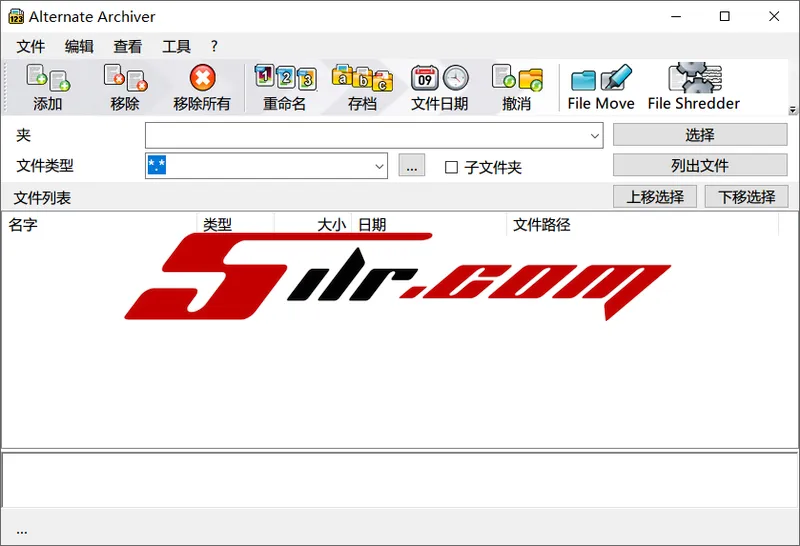The image size is (800, 546).
Task: Maximize the Alternate Archiver window
Action: (724, 16)
